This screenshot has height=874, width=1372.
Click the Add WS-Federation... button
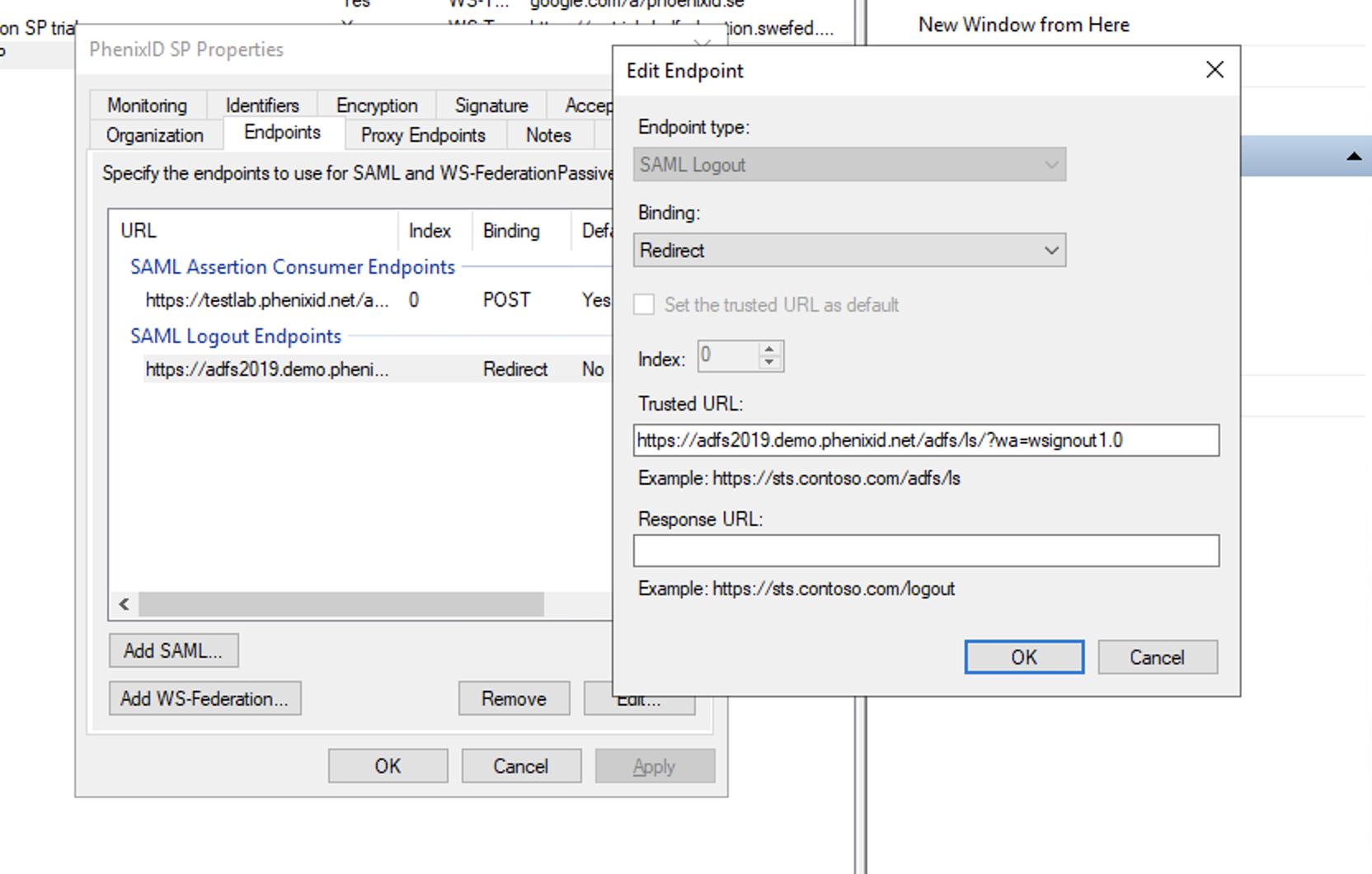pyautogui.click(x=204, y=698)
